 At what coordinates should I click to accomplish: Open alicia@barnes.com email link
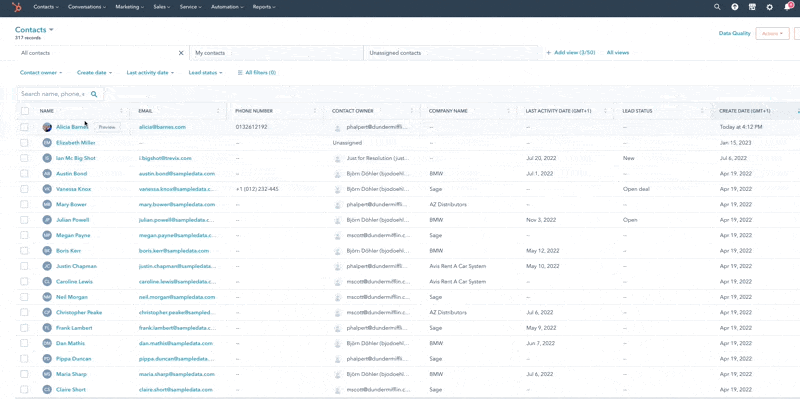pos(162,127)
